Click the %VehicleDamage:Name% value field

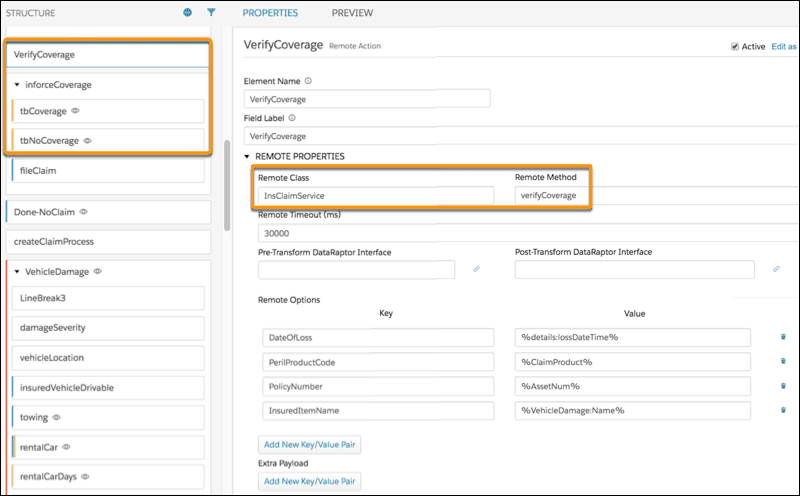coord(633,410)
